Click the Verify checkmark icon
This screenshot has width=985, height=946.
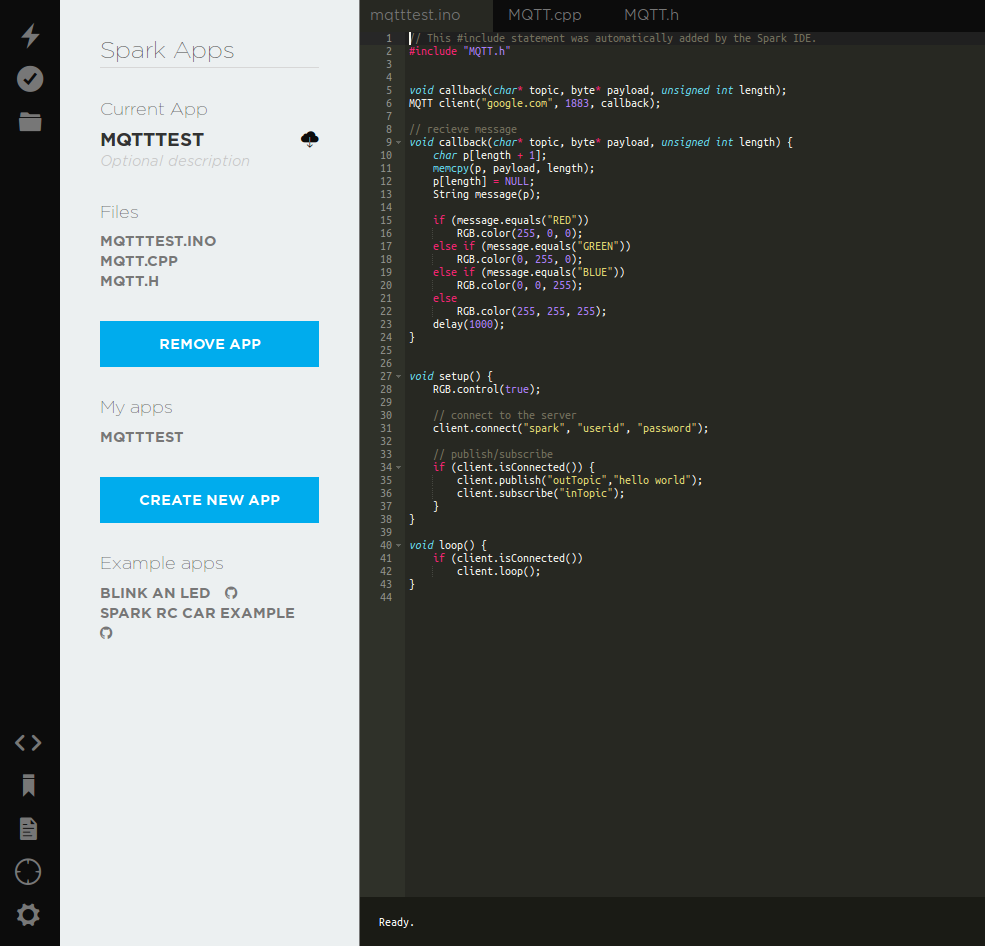coord(30,79)
